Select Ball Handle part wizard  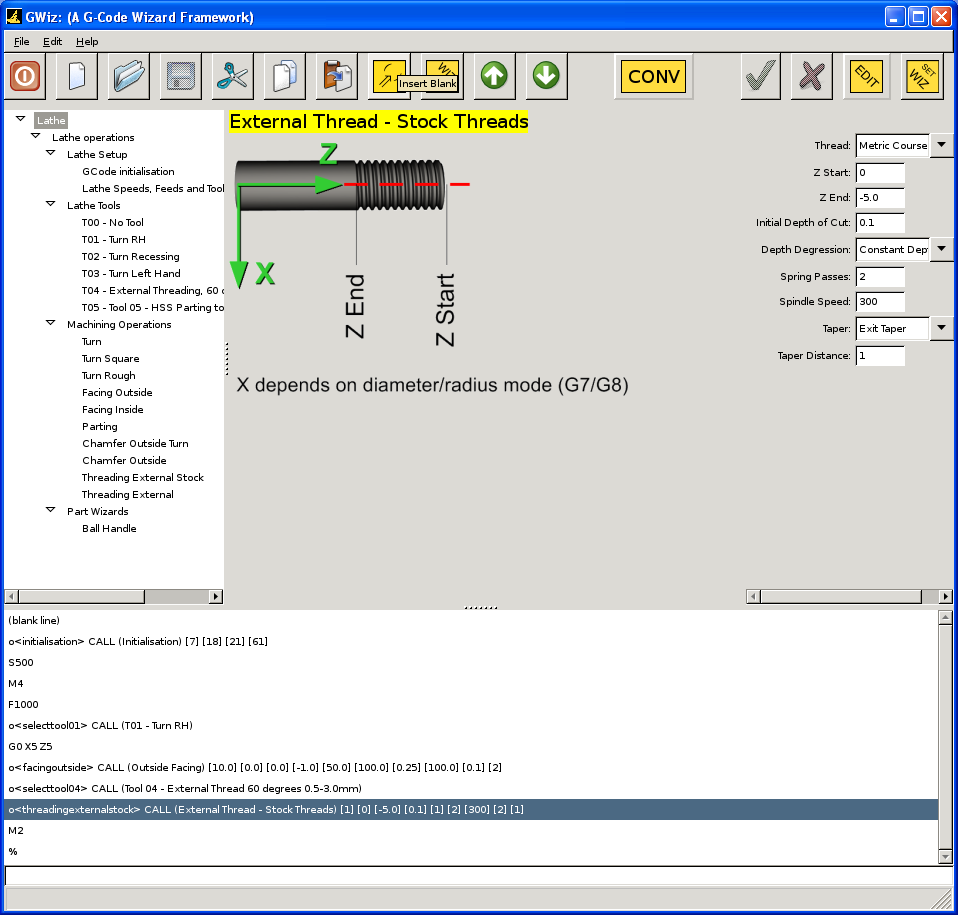(109, 528)
